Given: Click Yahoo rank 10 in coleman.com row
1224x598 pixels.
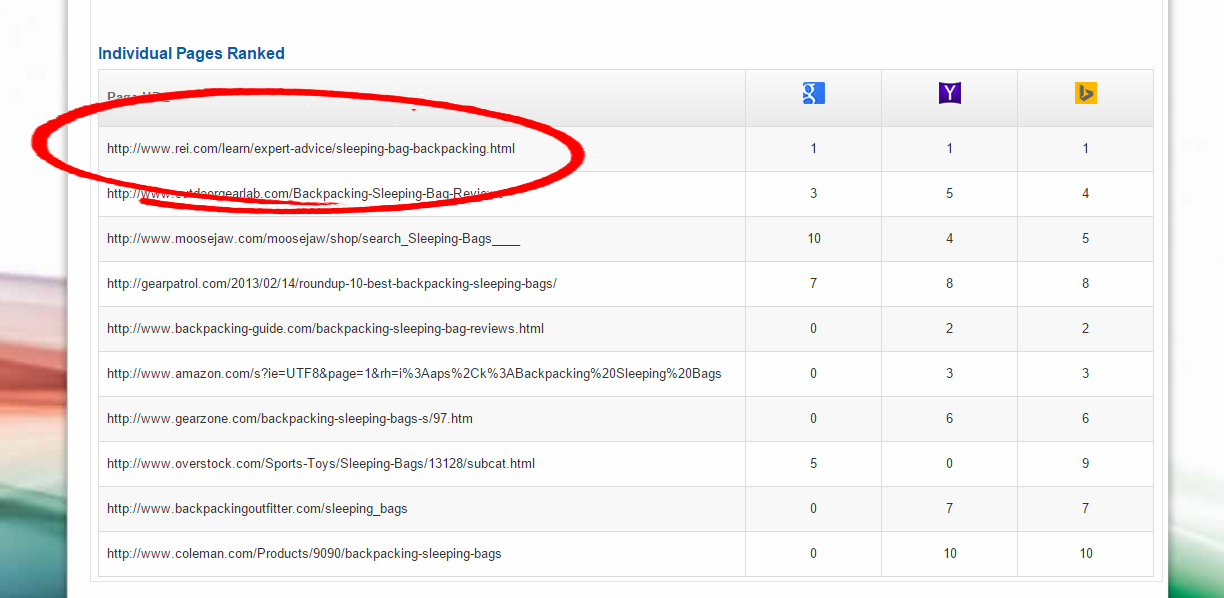Looking at the screenshot, I should coord(950,554).
